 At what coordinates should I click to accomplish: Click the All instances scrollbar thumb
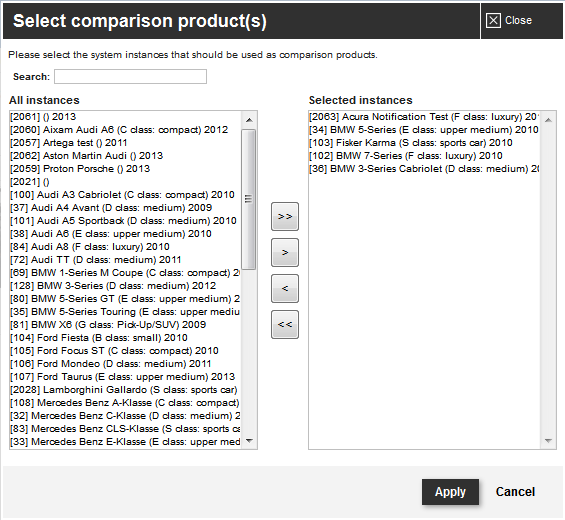point(248,199)
